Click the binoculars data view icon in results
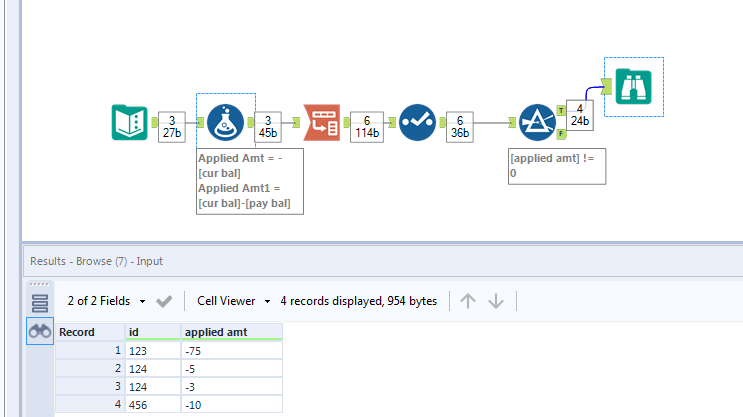Viewport: 743px width, 417px height. click(40, 331)
